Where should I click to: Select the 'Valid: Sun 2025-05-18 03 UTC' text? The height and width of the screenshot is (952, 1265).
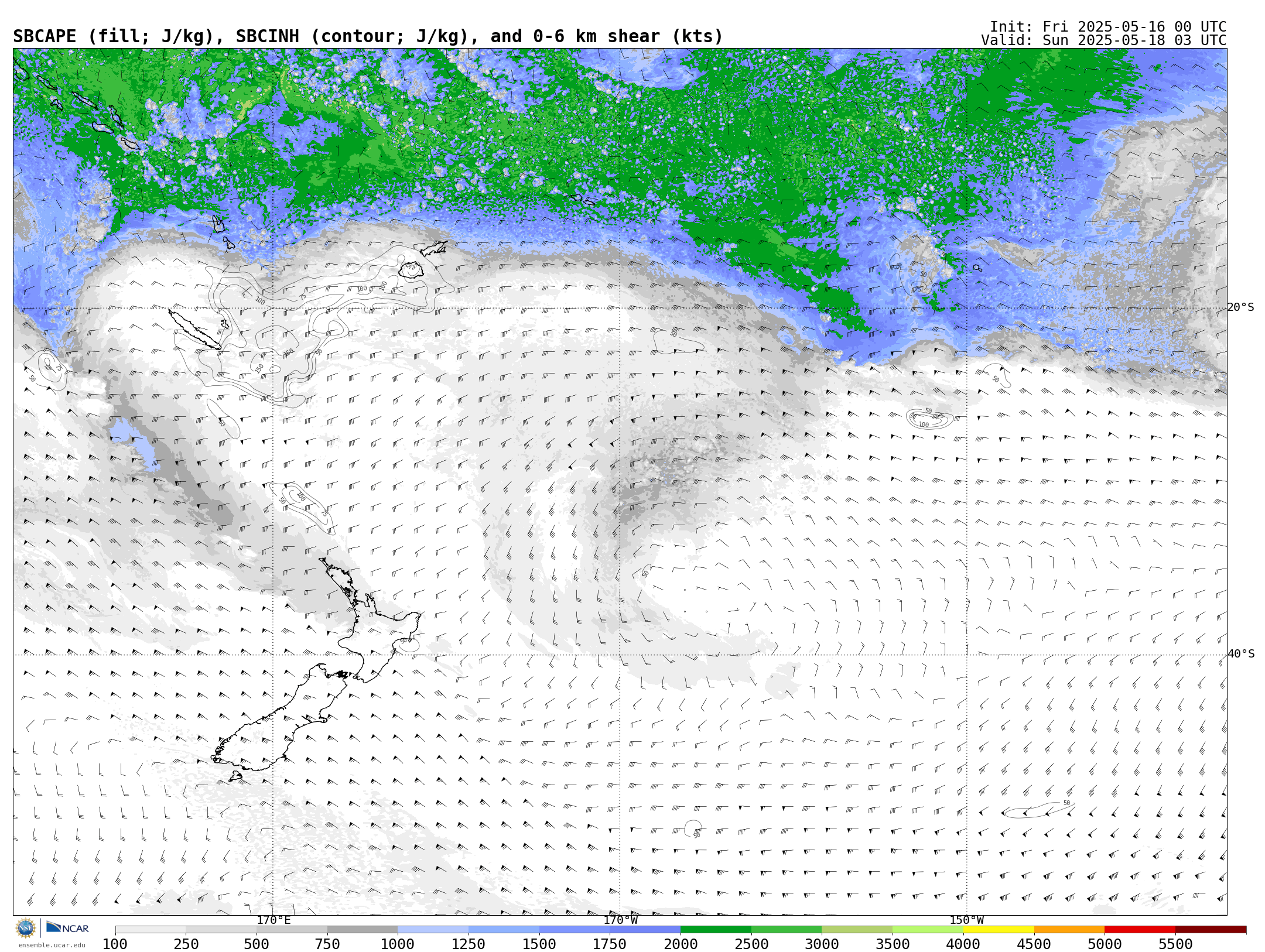[1104, 40]
